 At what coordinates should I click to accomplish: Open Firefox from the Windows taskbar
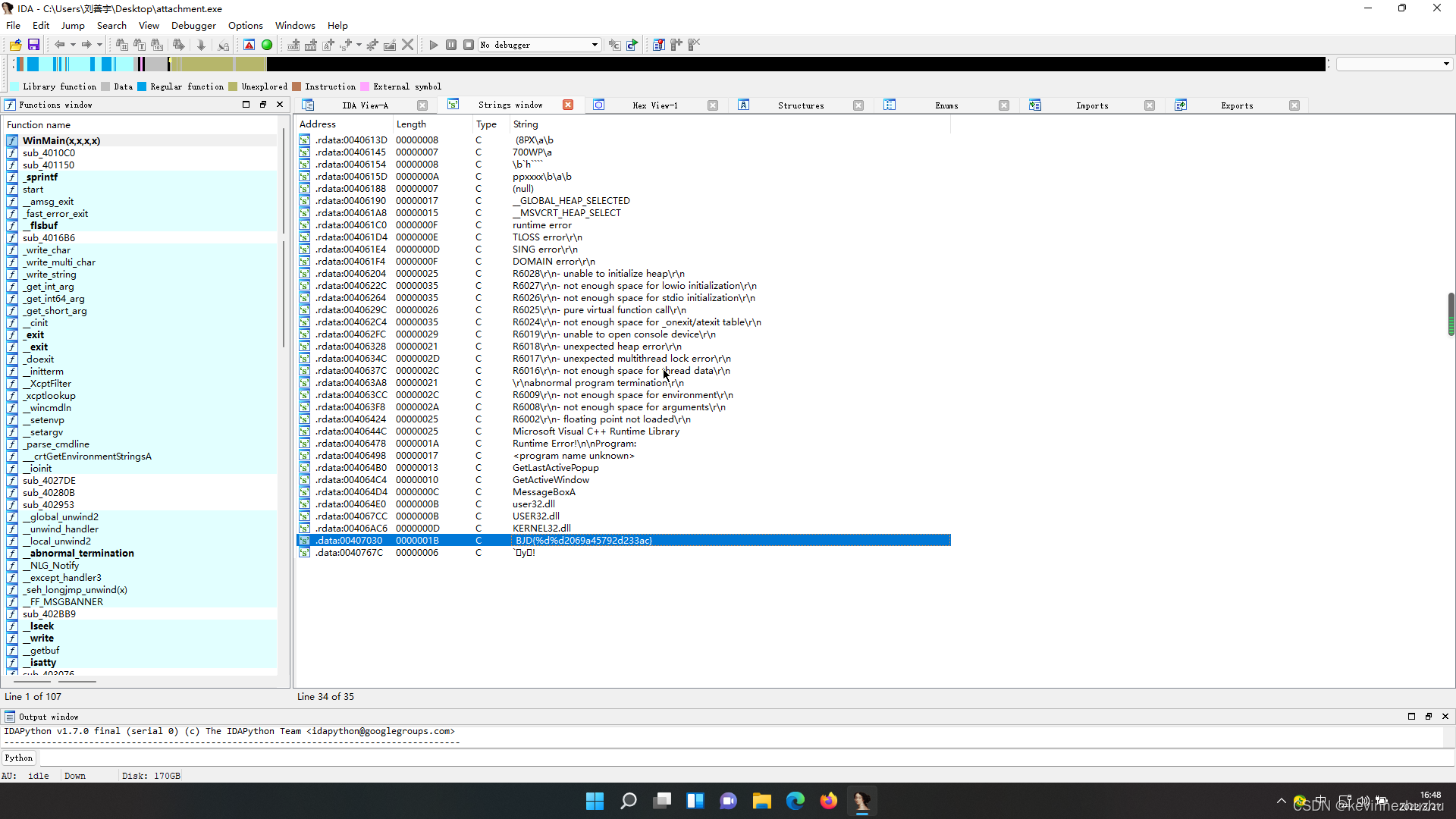tap(828, 801)
